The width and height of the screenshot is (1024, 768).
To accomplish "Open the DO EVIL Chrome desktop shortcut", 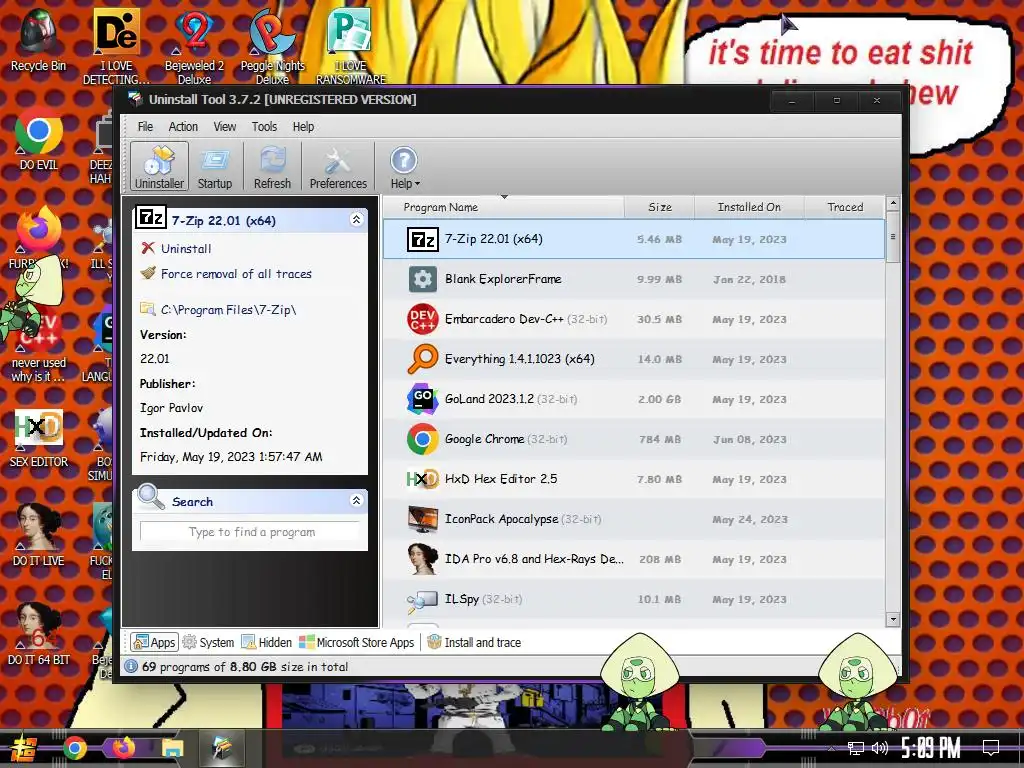I will (39, 140).
